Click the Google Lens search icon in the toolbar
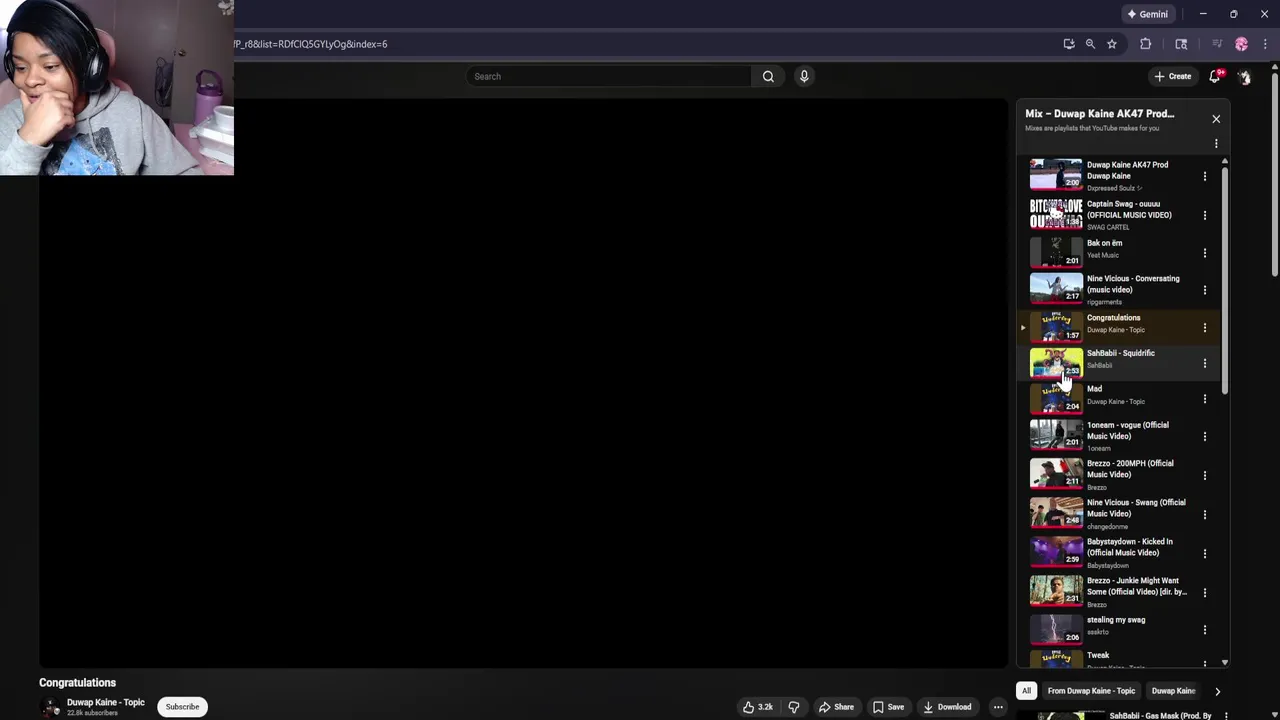This screenshot has width=1280, height=720. (1181, 44)
